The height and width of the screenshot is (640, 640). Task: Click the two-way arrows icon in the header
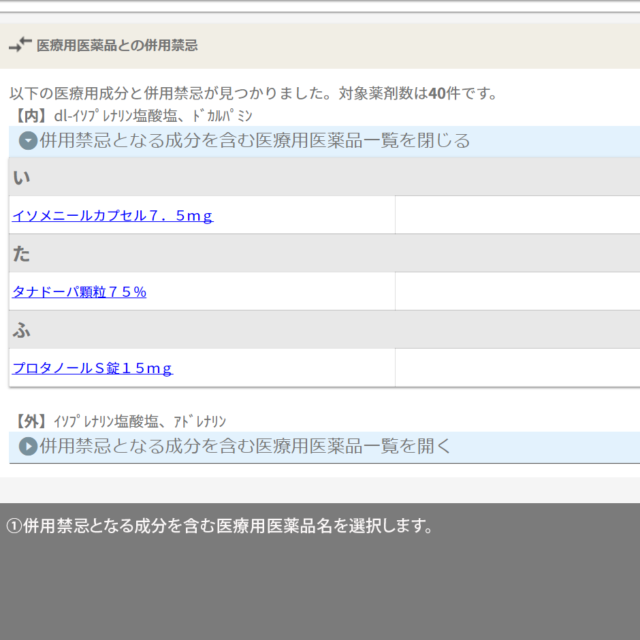pos(20,45)
